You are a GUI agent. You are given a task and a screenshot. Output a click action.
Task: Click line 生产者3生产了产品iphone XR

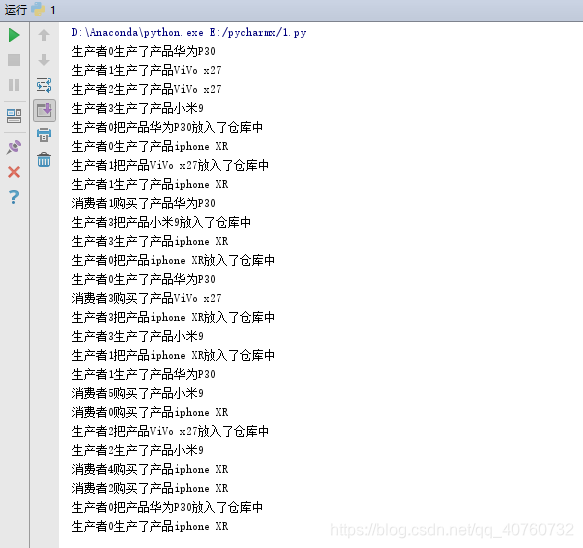(x=150, y=241)
